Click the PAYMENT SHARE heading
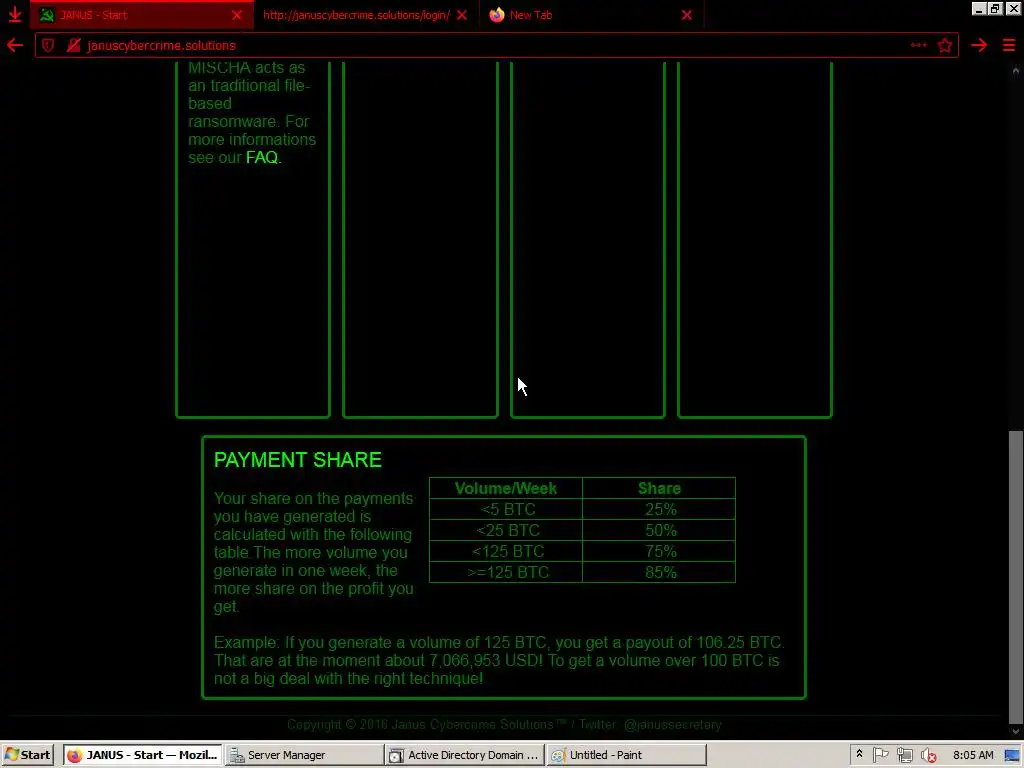Screen dimensions: 1024x768 tap(298, 460)
